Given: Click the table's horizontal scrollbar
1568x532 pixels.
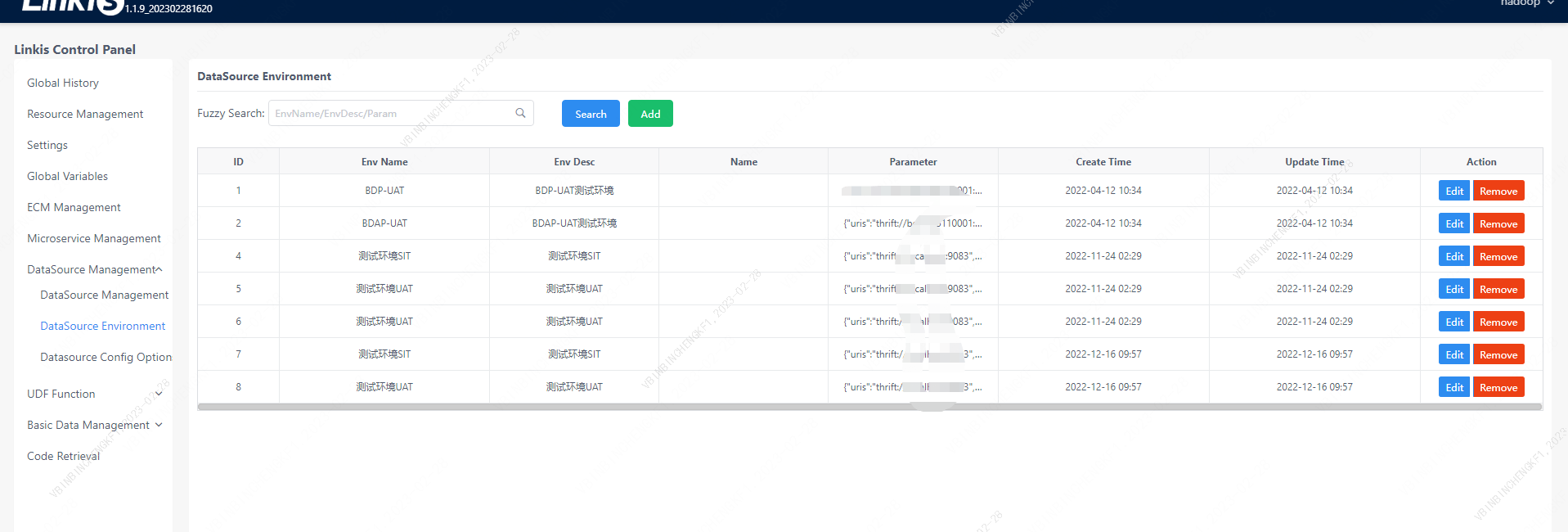Looking at the screenshot, I should [869, 407].
